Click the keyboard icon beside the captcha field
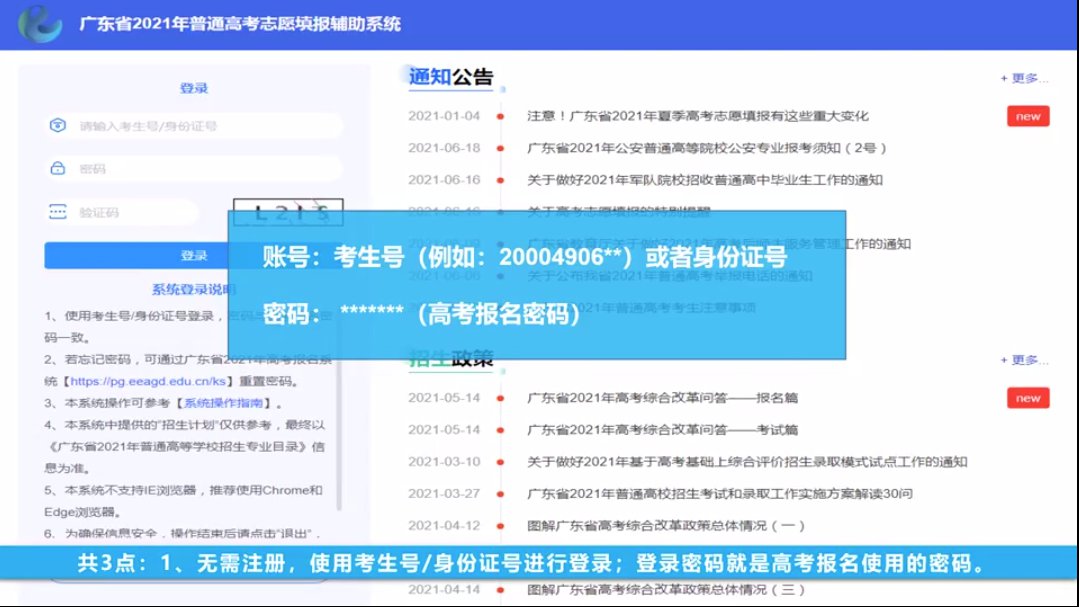The image size is (1079, 607). coord(58,212)
